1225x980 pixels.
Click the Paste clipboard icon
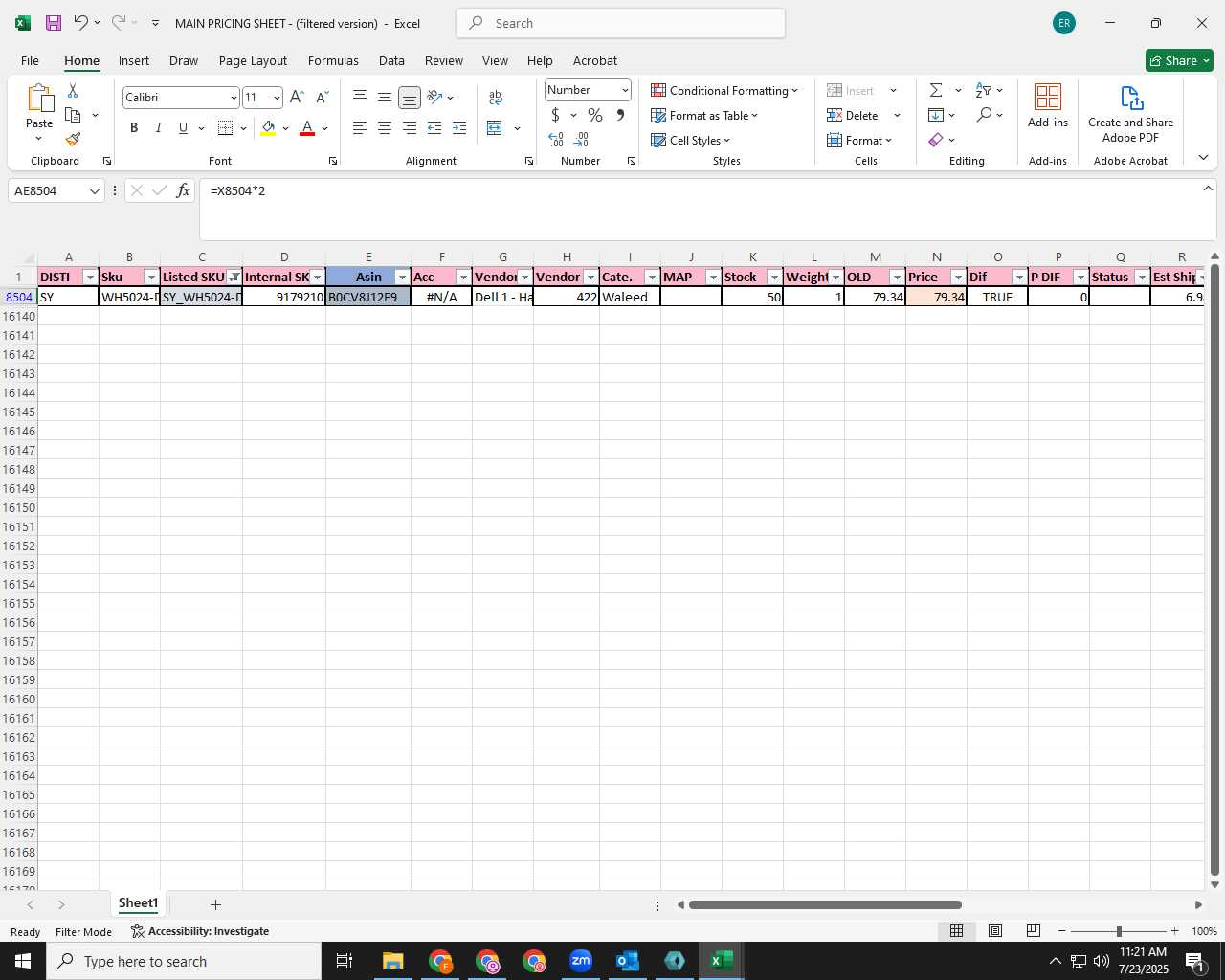[39, 98]
